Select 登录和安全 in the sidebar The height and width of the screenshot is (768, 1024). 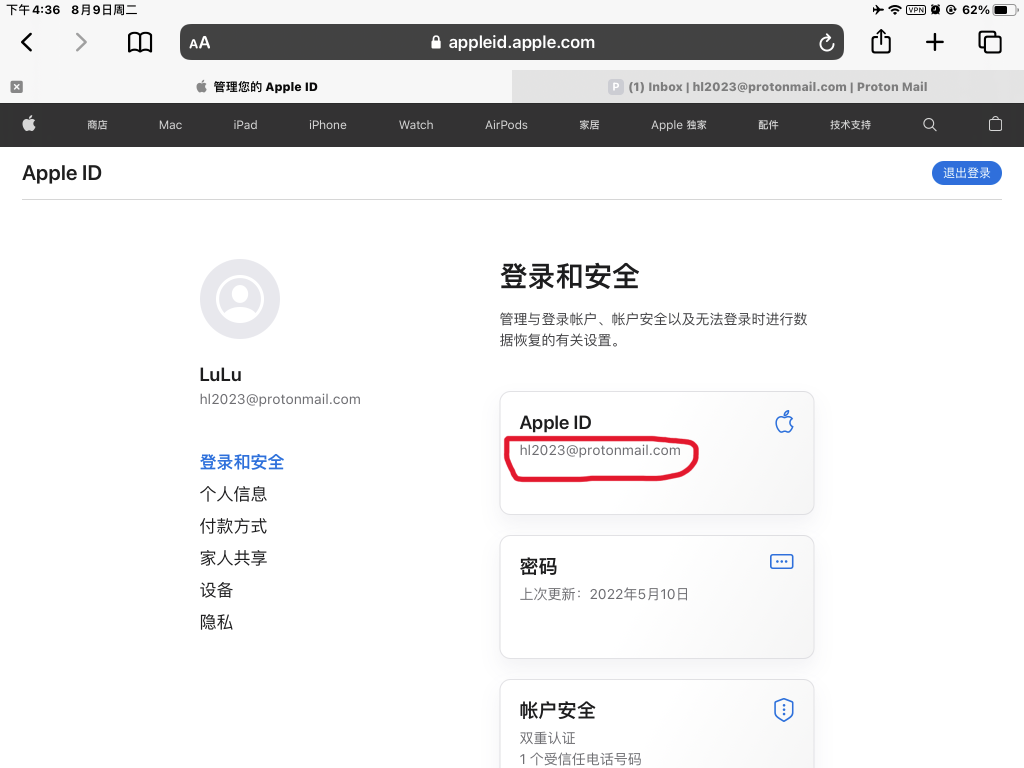click(242, 462)
